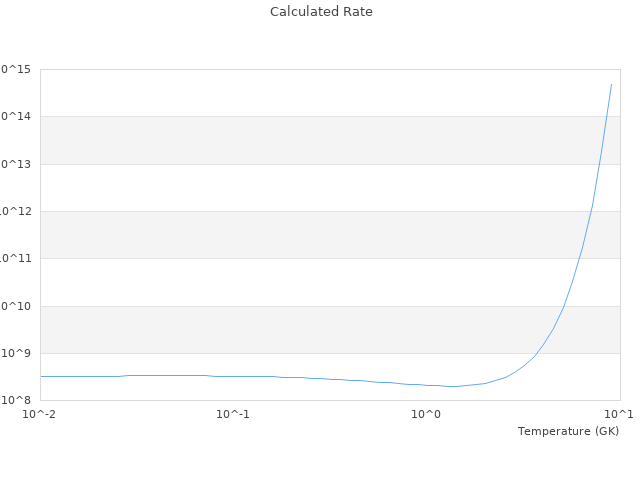640x480 pixels.
Task: Click the "Calculated Rate" chart title
Action: tap(321, 12)
